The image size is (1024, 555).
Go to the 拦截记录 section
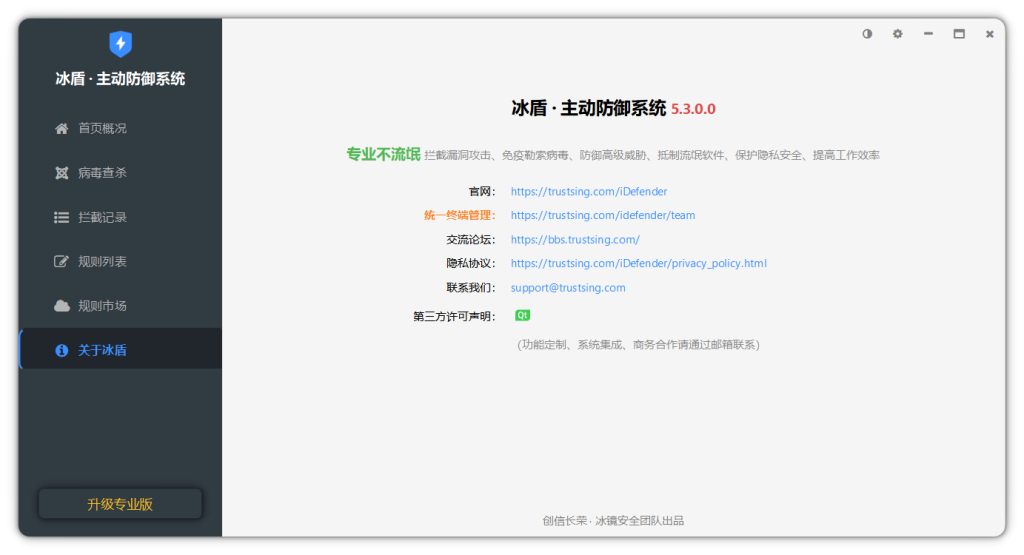click(x=102, y=217)
